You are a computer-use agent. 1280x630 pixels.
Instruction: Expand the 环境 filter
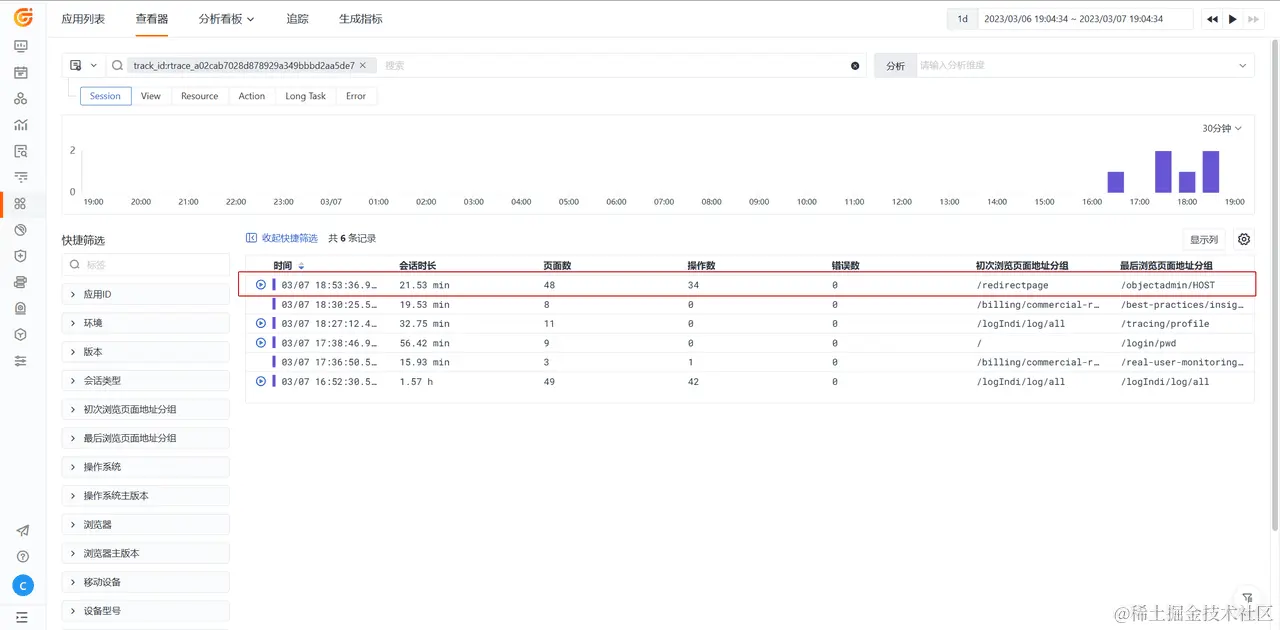tap(145, 323)
